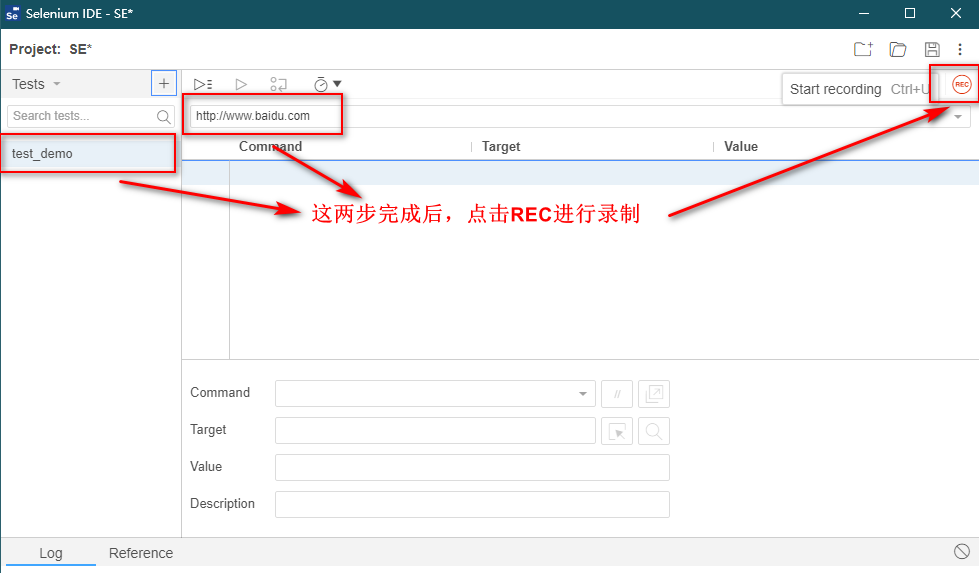The width and height of the screenshot is (979, 573).
Task: Toggle enable/disable command comment button
Action: 617,394
